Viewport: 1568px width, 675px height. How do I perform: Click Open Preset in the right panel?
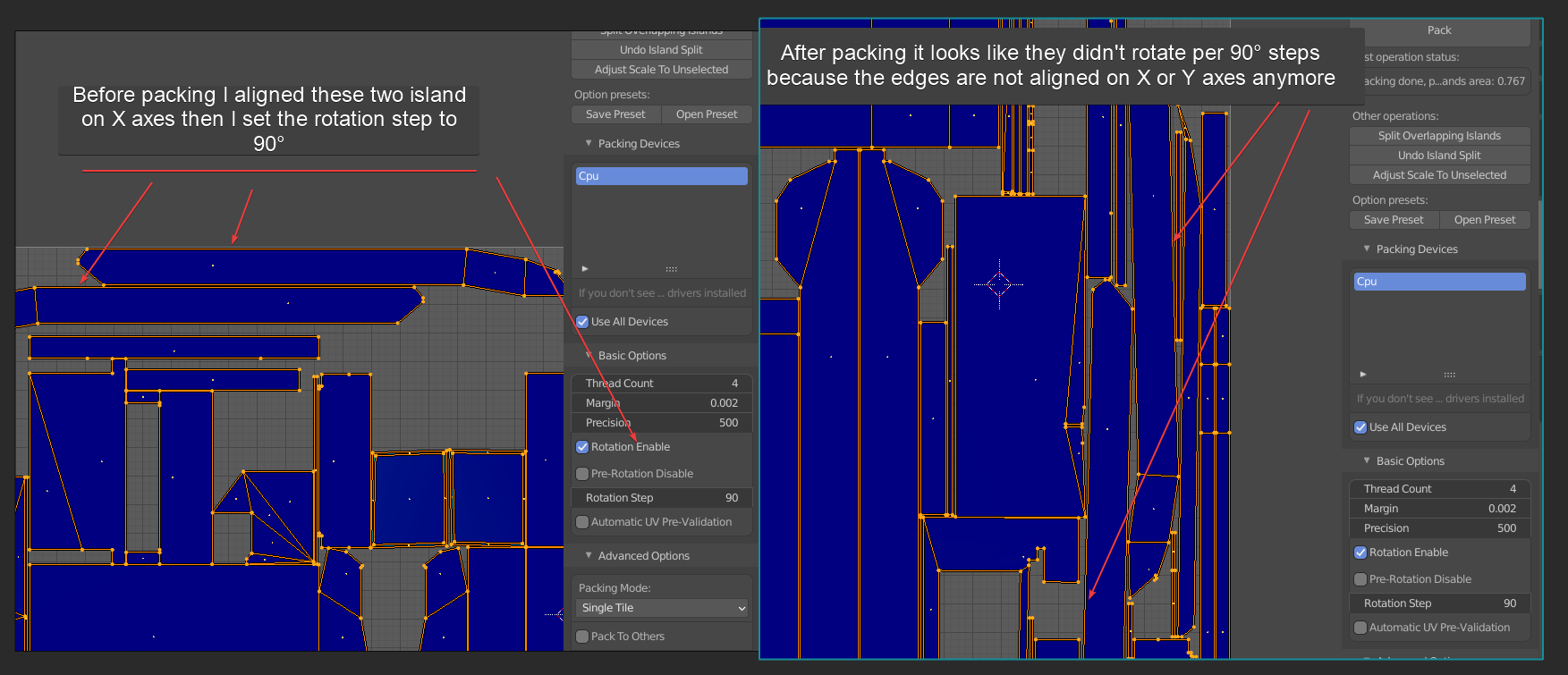point(1485,220)
